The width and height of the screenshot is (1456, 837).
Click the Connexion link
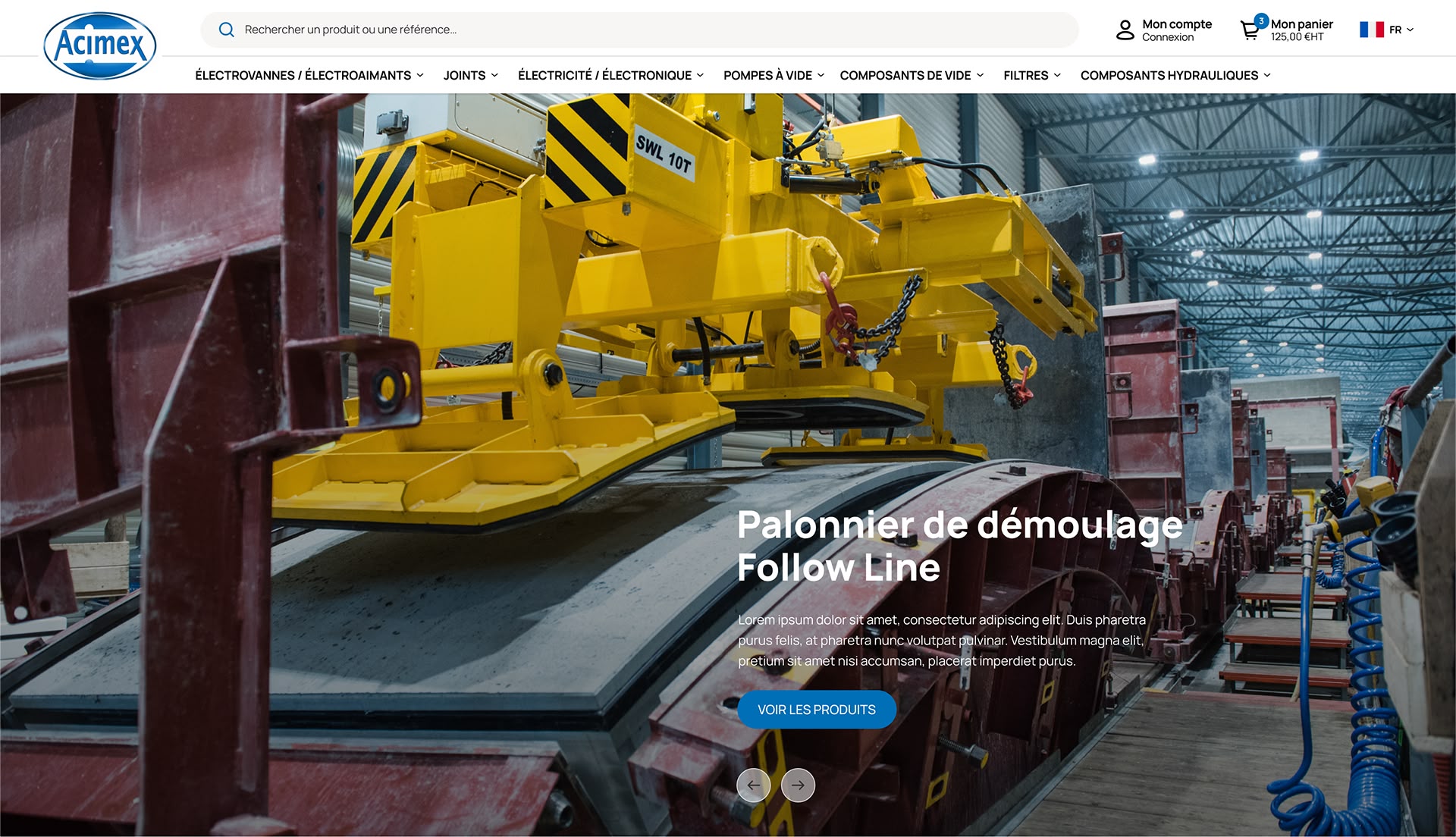click(x=1167, y=37)
